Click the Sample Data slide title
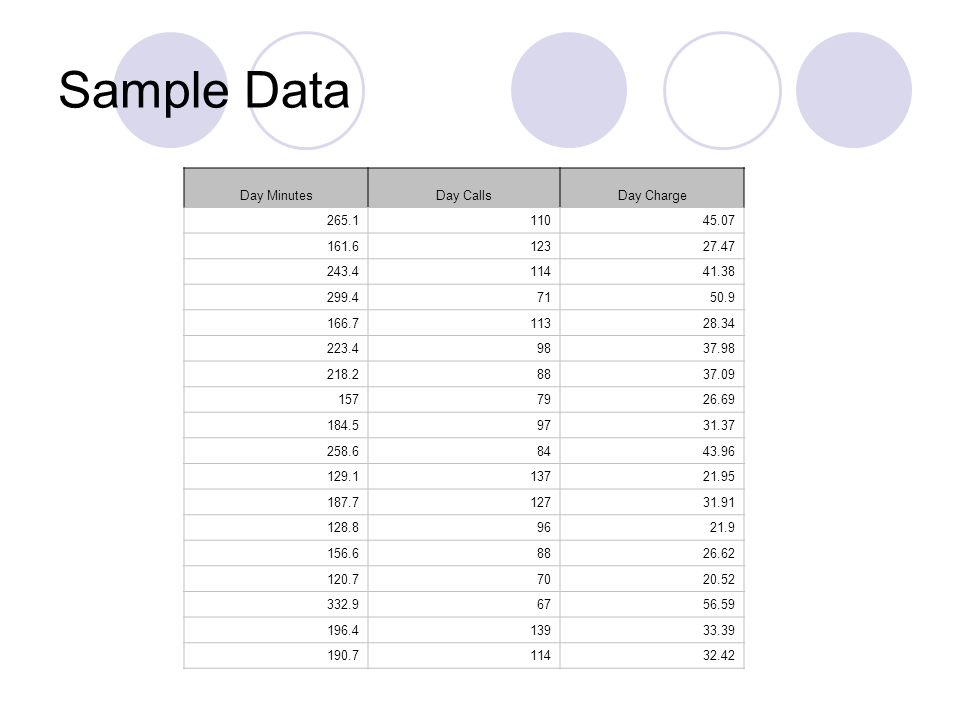This screenshot has height=720, width=960. [204, 90]
